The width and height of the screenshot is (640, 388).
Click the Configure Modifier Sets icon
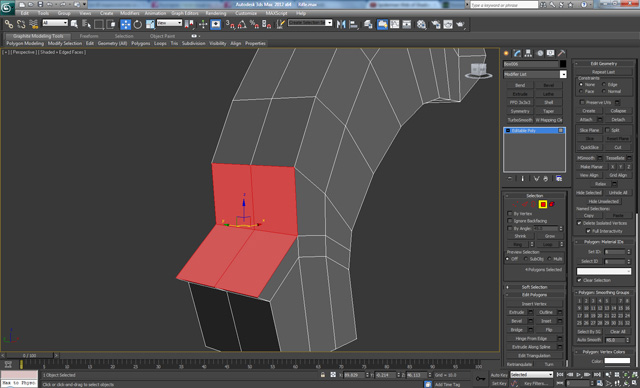click(559, 179)
